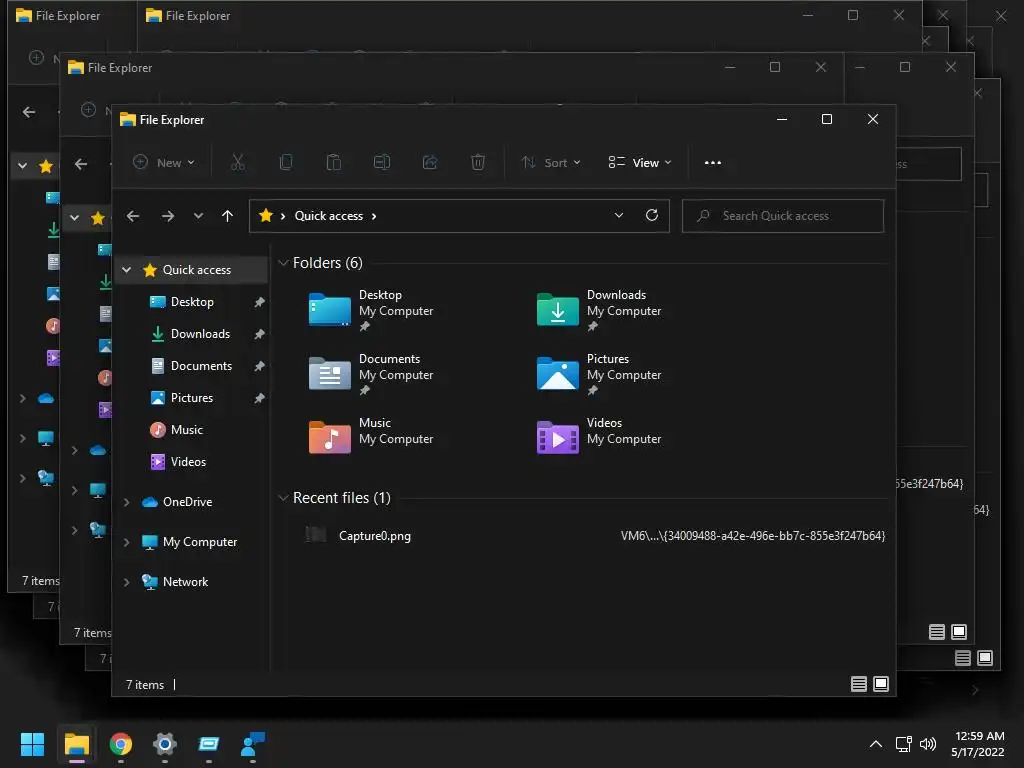Image resolution: width=1024 pixels, height=768 pixels.
Task: Select Desktop in the navigation pane
Action: 192,302
